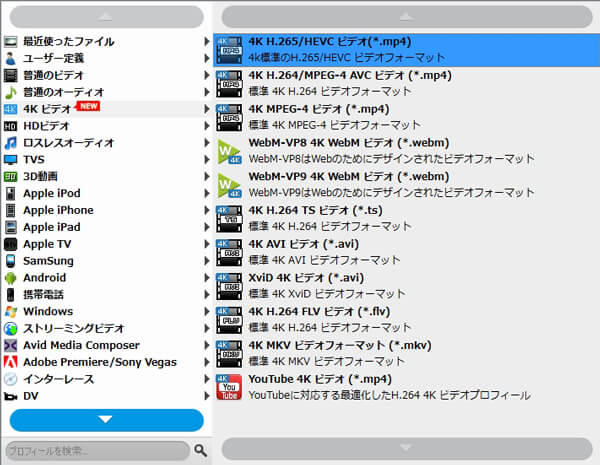Click the 3D動画 3D icon
600x465 pixels.
[x=11, y=176]
